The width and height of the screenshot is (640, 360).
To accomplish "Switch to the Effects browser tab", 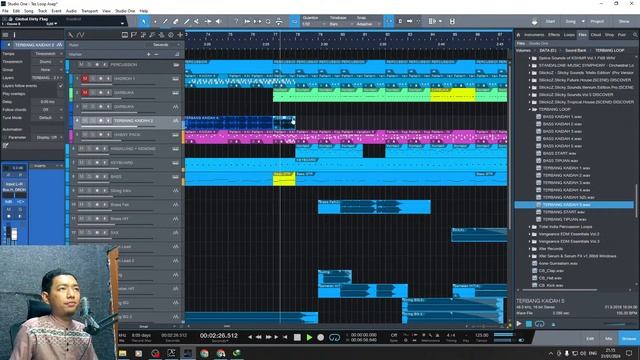I will (x=554, y=35).
